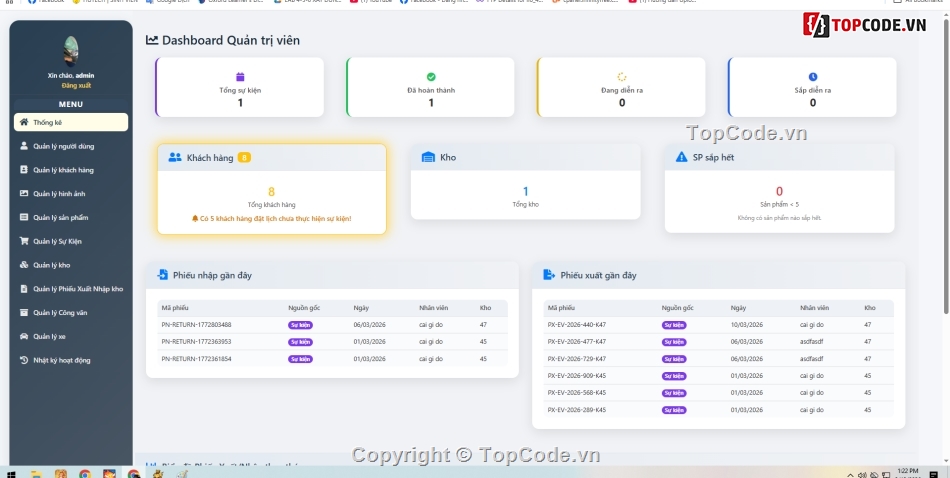
Task: Click Sự kiện badge in PX-EV-2026-440-K47 row
Action: coord(674,325)
